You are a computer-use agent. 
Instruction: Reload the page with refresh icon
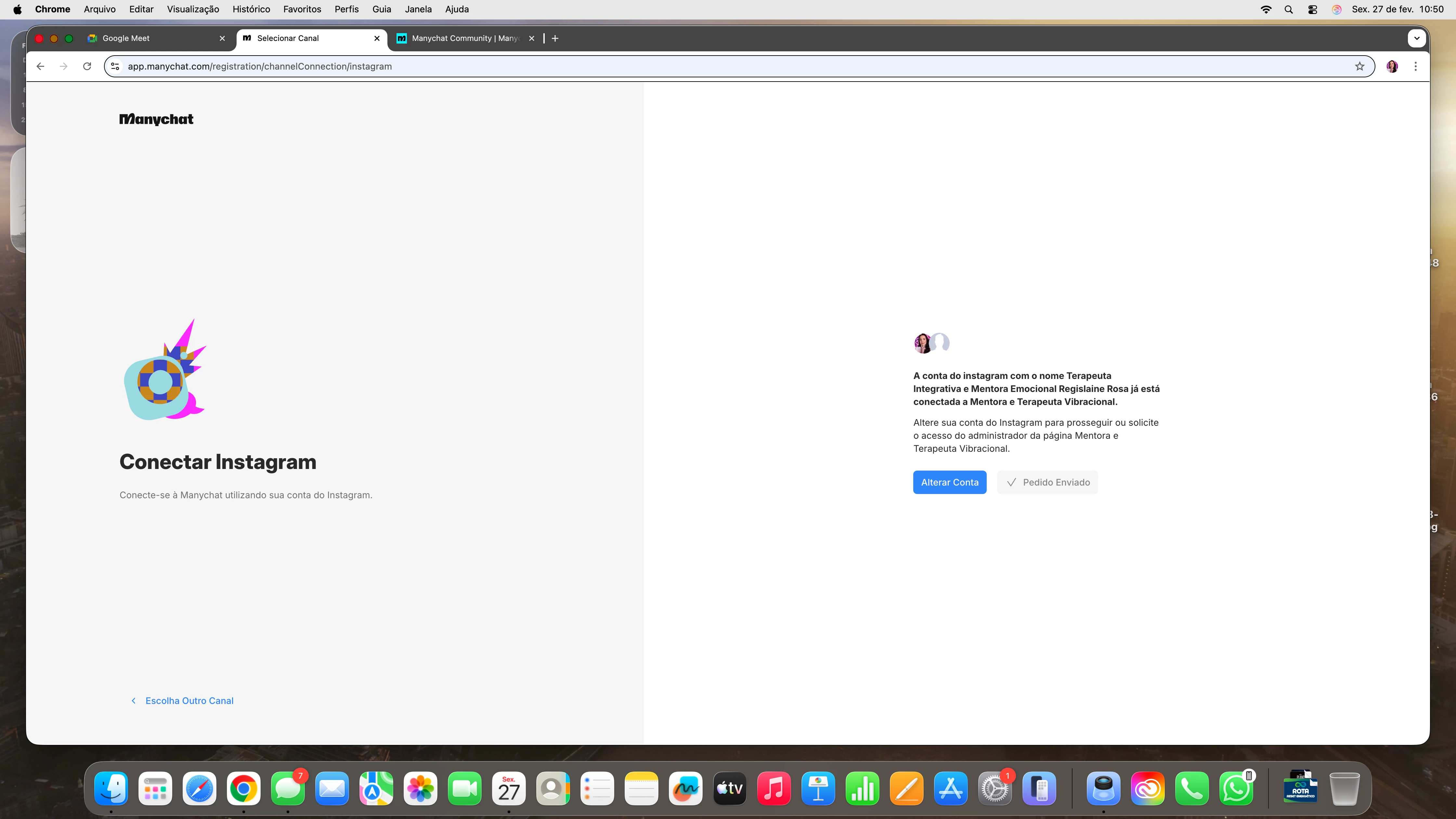87,66
